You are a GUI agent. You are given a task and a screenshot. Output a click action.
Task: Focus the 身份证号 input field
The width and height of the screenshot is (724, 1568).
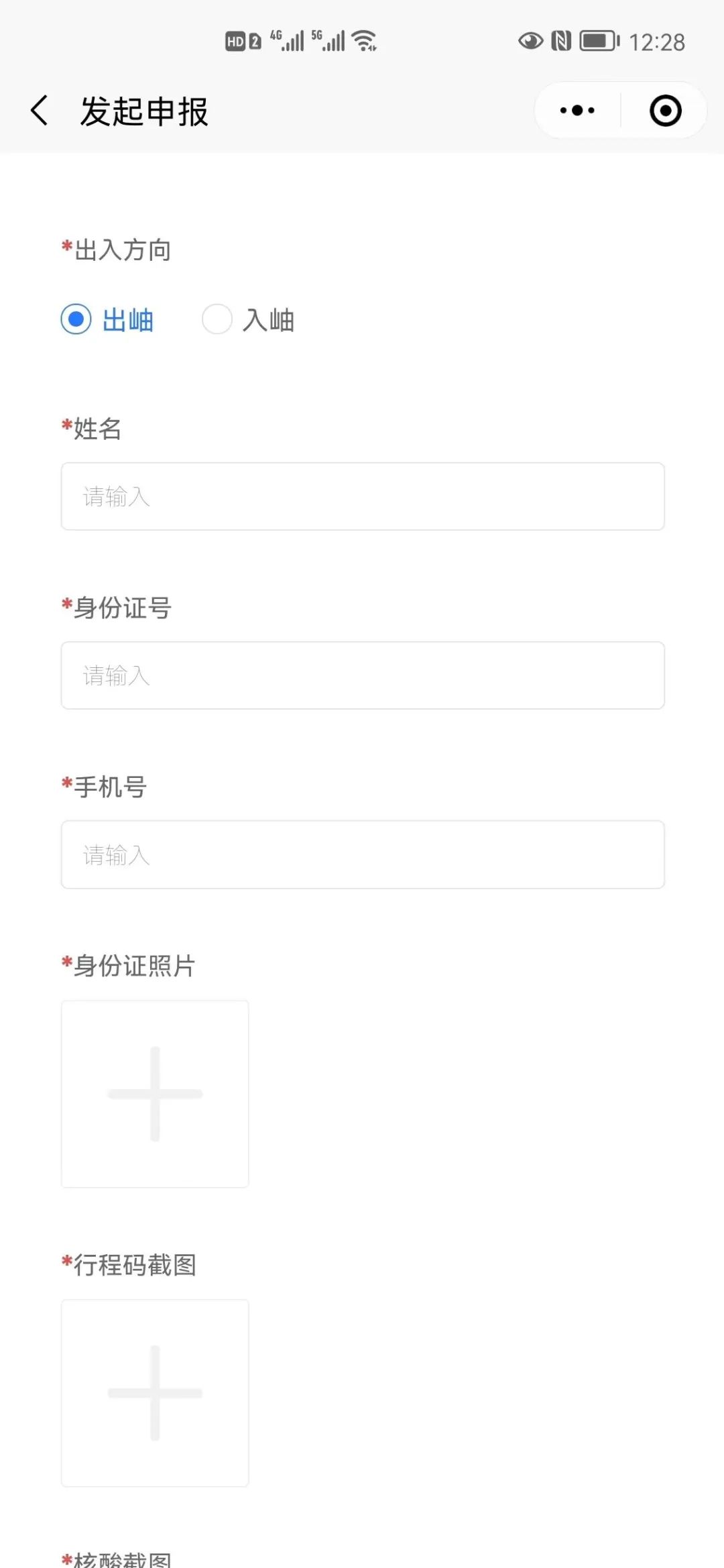point(363,675)
